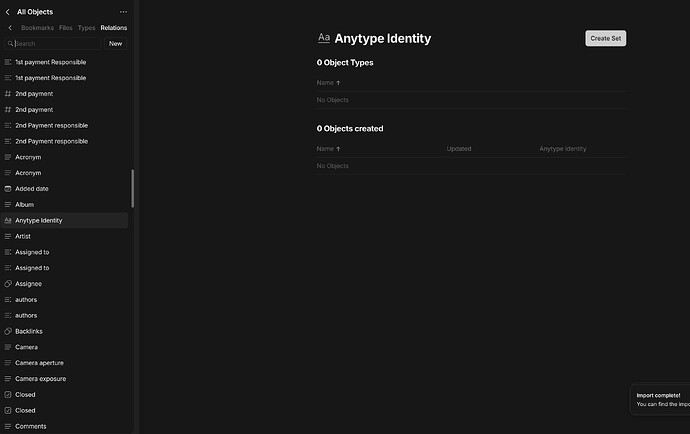Click the text icon next to Camera
This screenshot has width=690, height=434.
[7, 347]
